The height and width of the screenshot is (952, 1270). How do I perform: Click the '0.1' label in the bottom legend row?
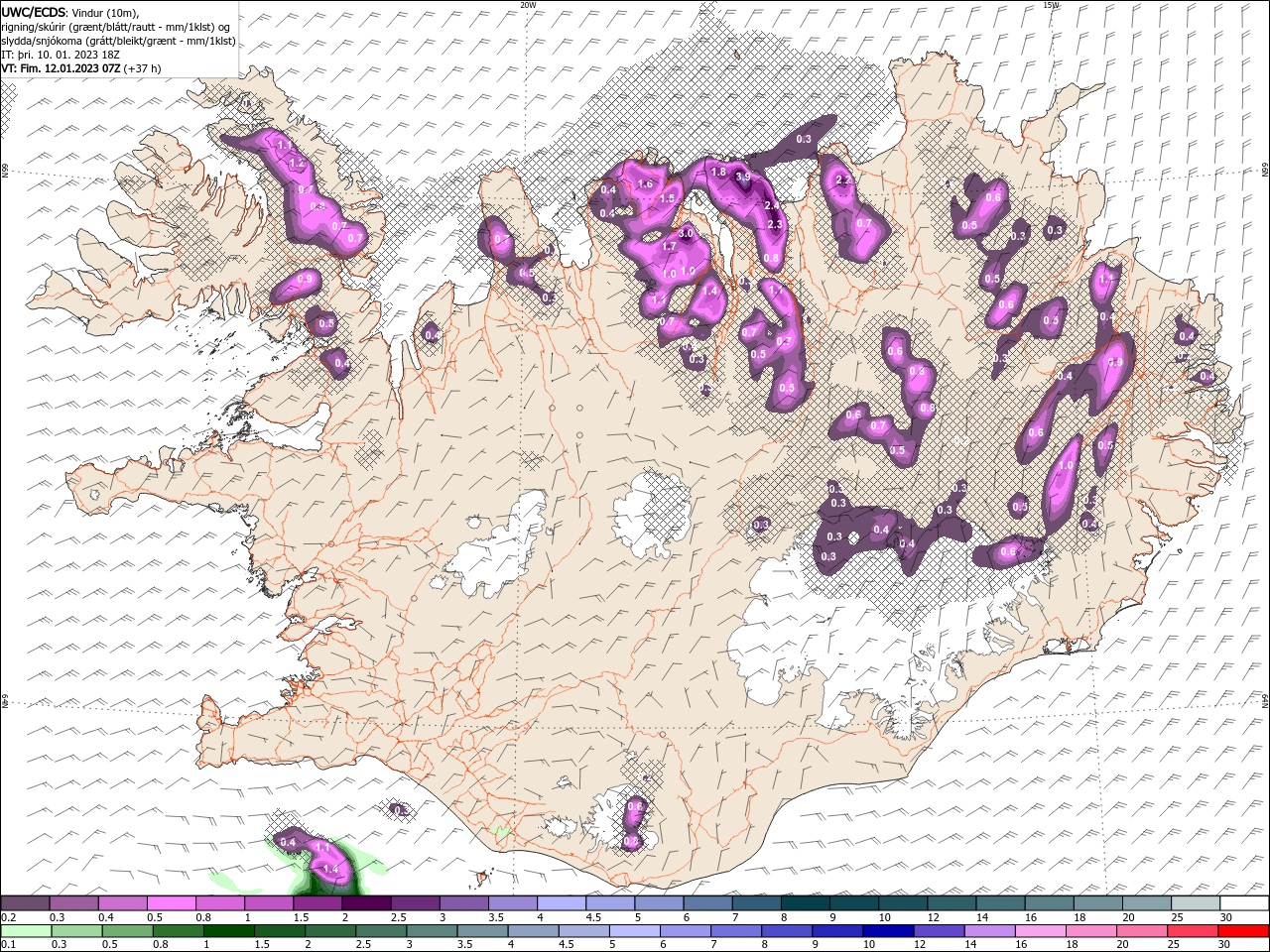point(8,945)
